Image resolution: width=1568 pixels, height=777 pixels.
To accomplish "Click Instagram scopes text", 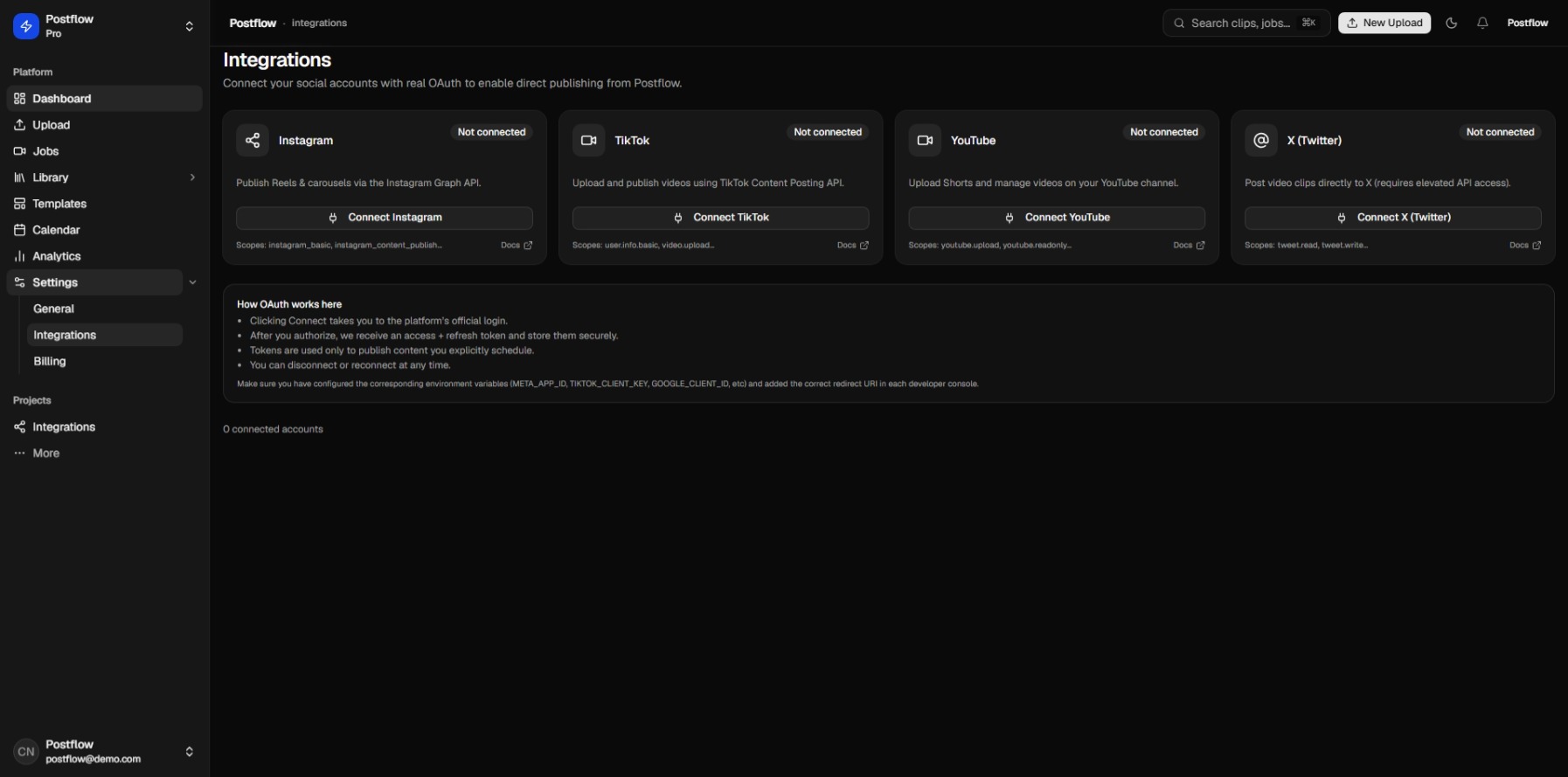I will (x=339, y=246).
